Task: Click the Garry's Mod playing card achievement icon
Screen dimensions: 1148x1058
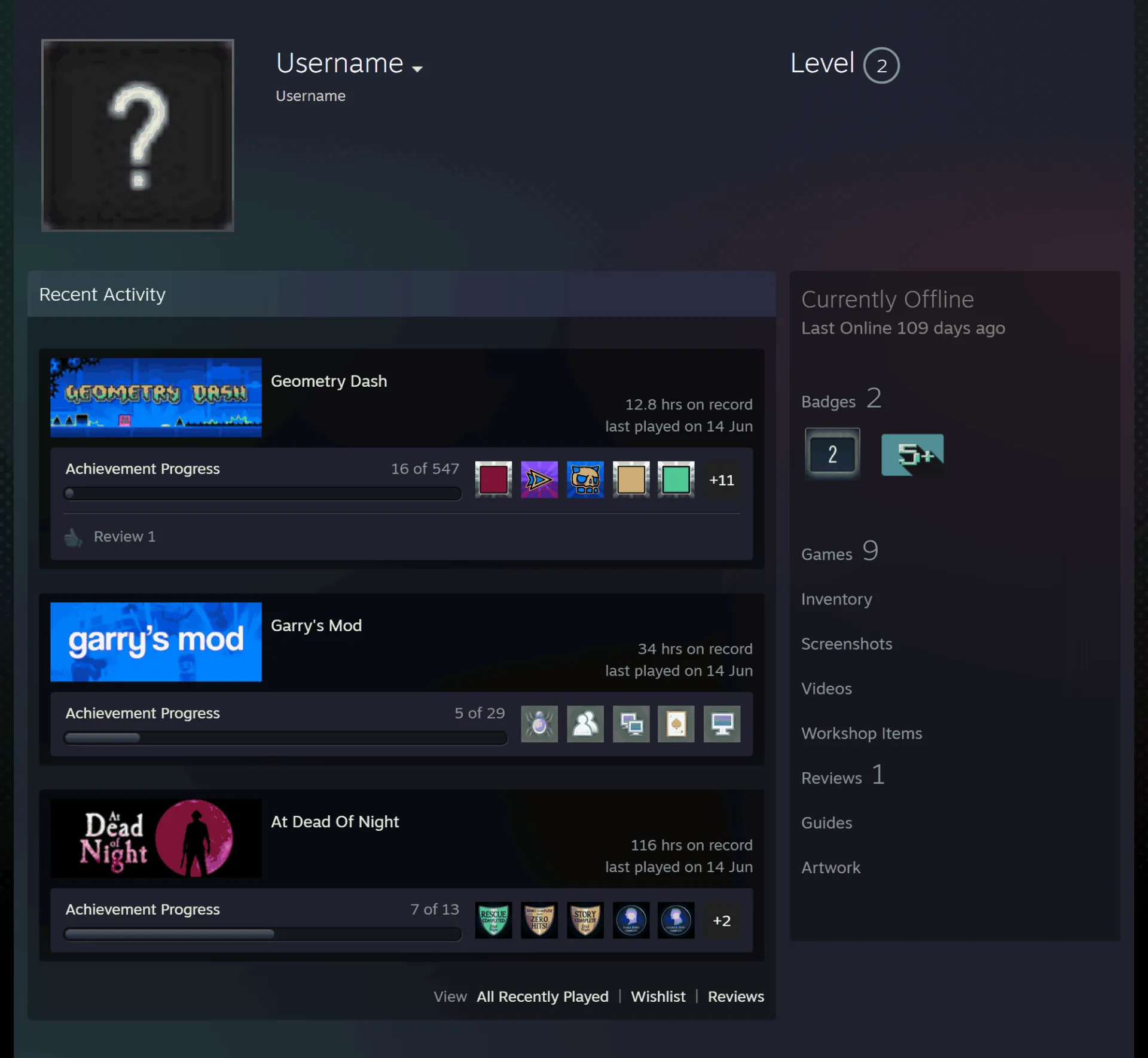Action: click(x=676, y=724)
